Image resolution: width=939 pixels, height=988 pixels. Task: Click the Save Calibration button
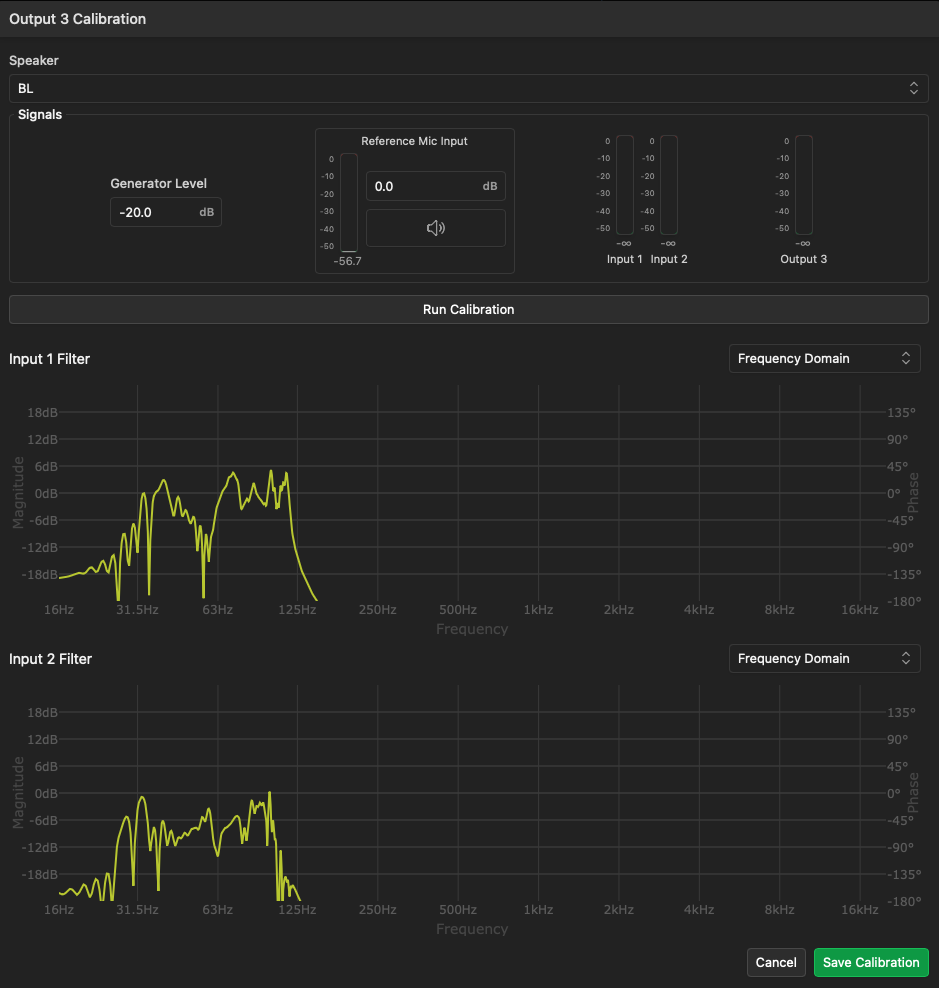(870, 962)
